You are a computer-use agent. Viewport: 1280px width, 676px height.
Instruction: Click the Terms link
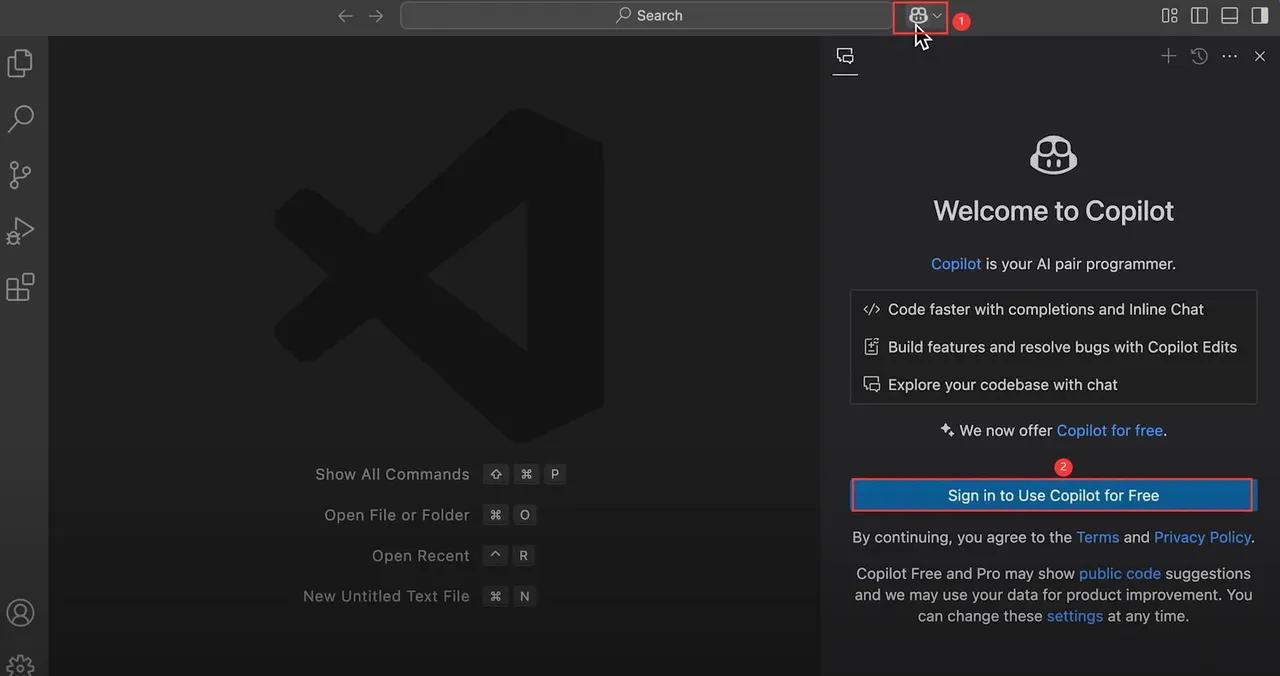1097,537
